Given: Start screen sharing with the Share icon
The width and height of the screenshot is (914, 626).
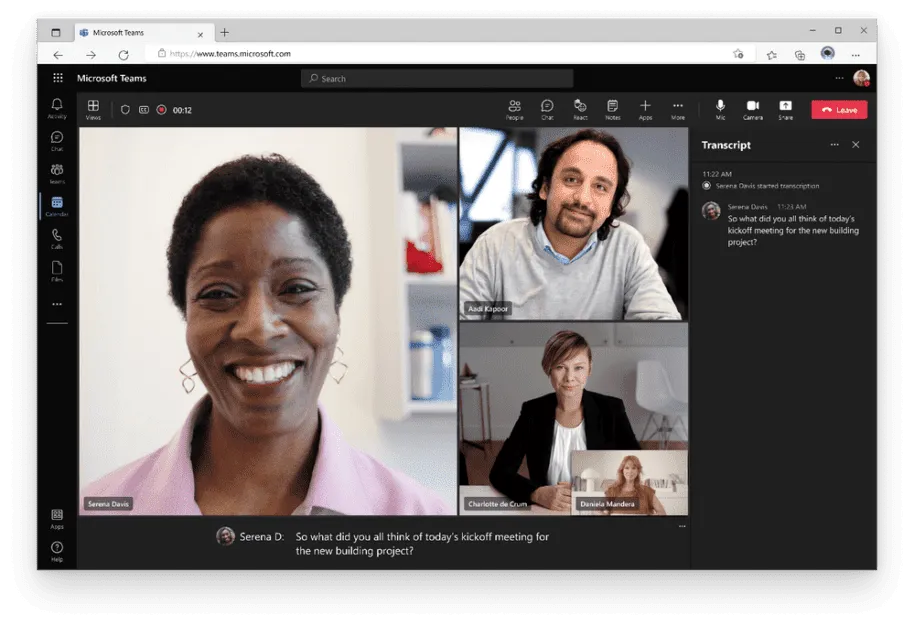Looking at the screenshot, I should tap(785, 110).
